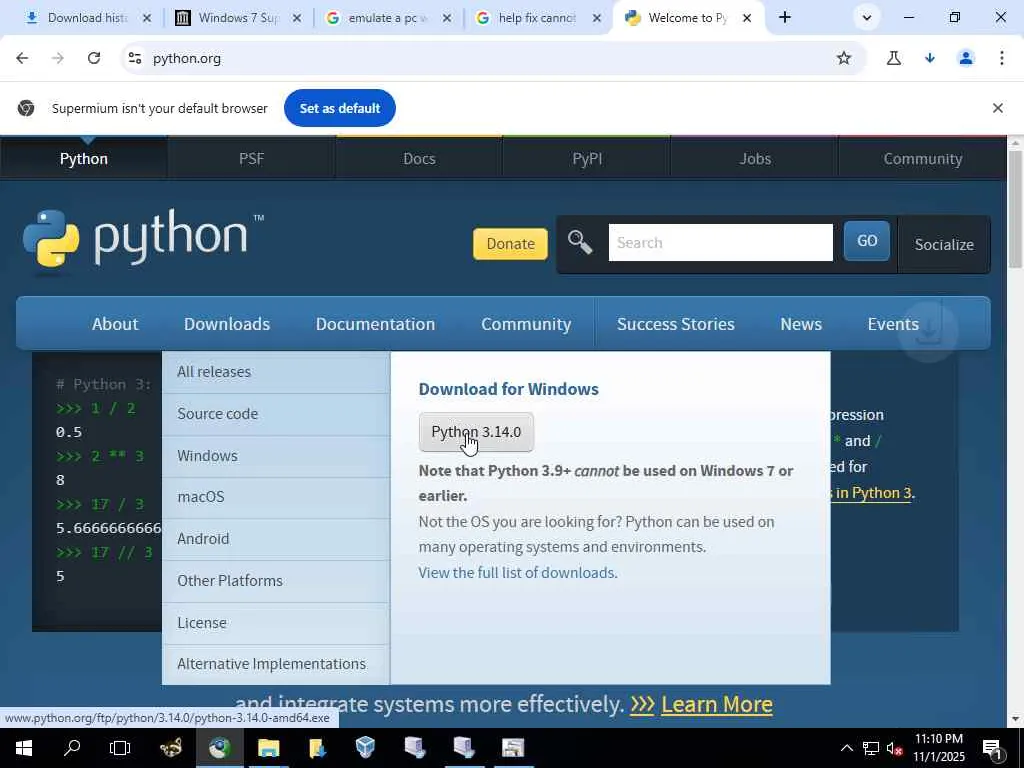The image size is (1024, 768).
Task: Open the Community top bar item
Action: click(923, 159)
